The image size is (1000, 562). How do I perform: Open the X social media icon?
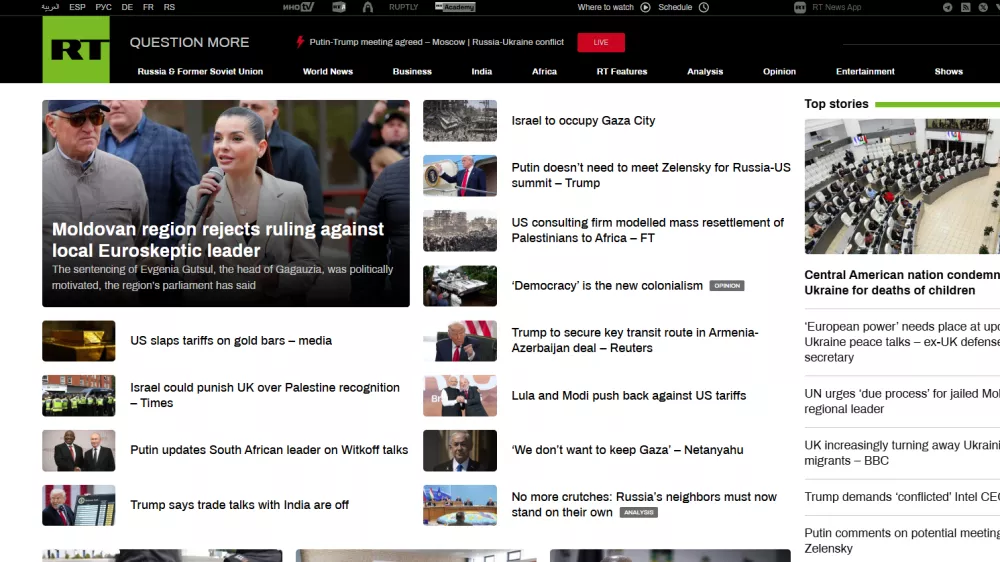983,7
